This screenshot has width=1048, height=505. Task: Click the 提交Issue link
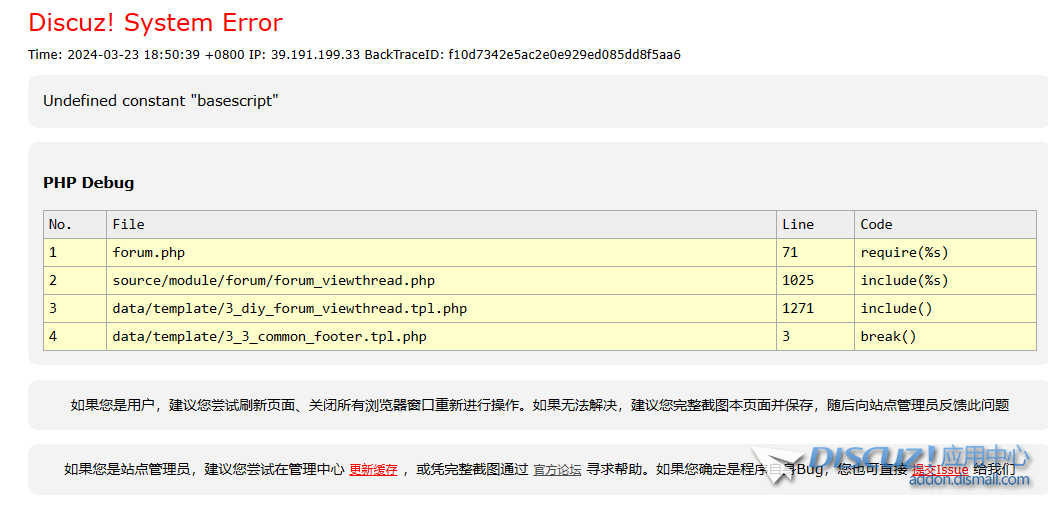[x=939, y=470]
